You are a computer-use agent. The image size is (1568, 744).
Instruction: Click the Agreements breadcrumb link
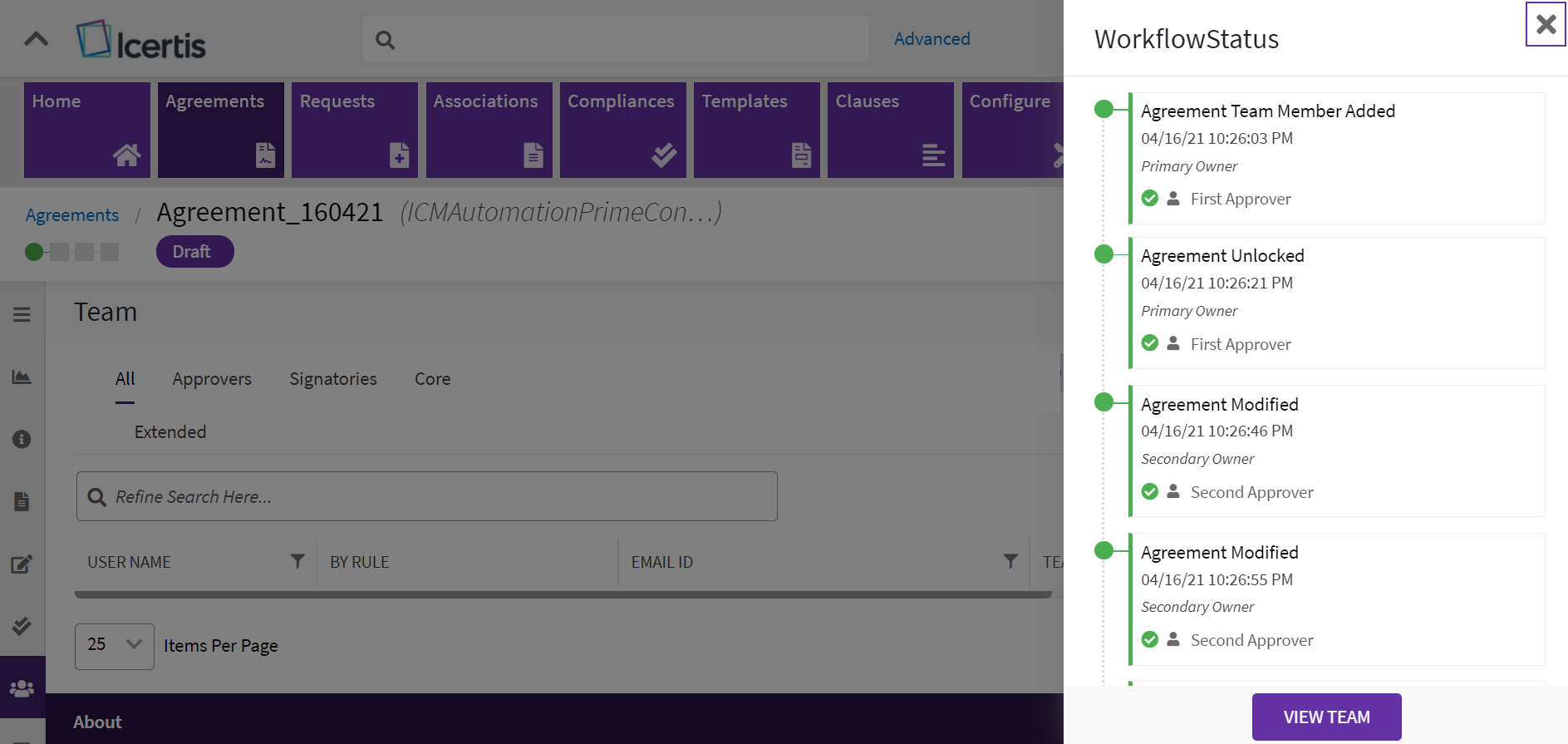[72, 215]
